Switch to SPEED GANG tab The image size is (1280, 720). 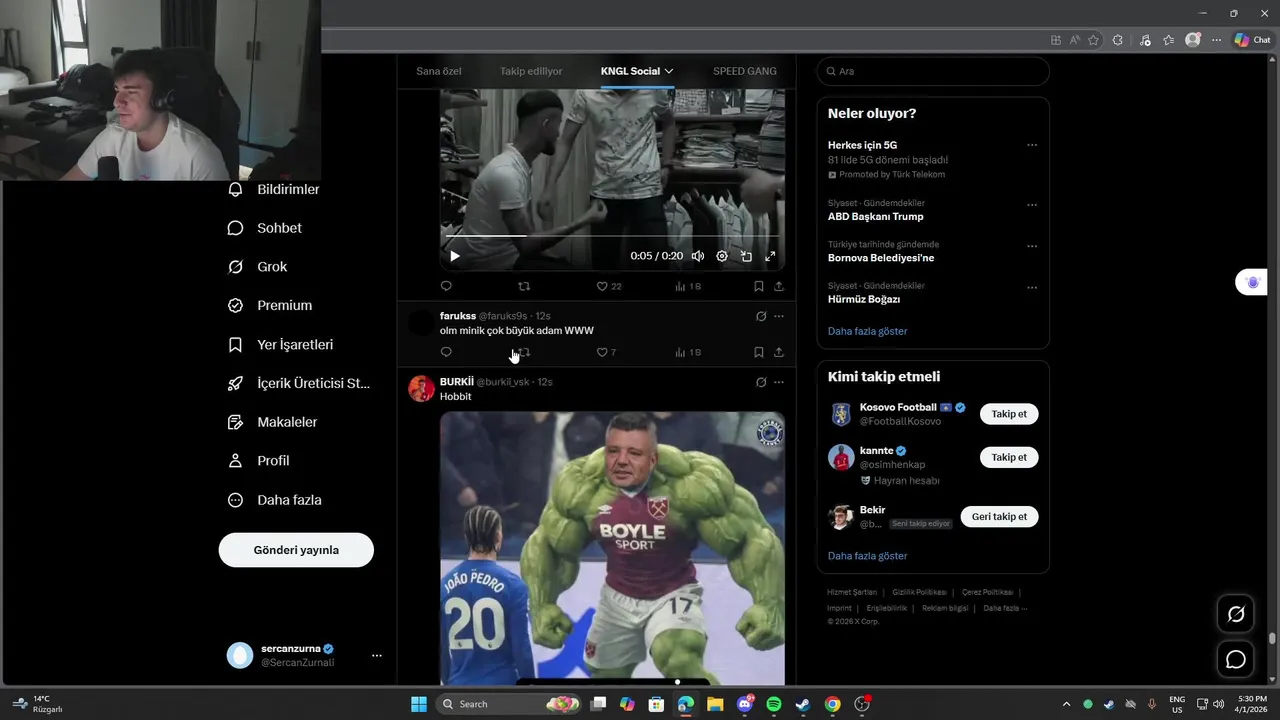[x=745, y=71]
